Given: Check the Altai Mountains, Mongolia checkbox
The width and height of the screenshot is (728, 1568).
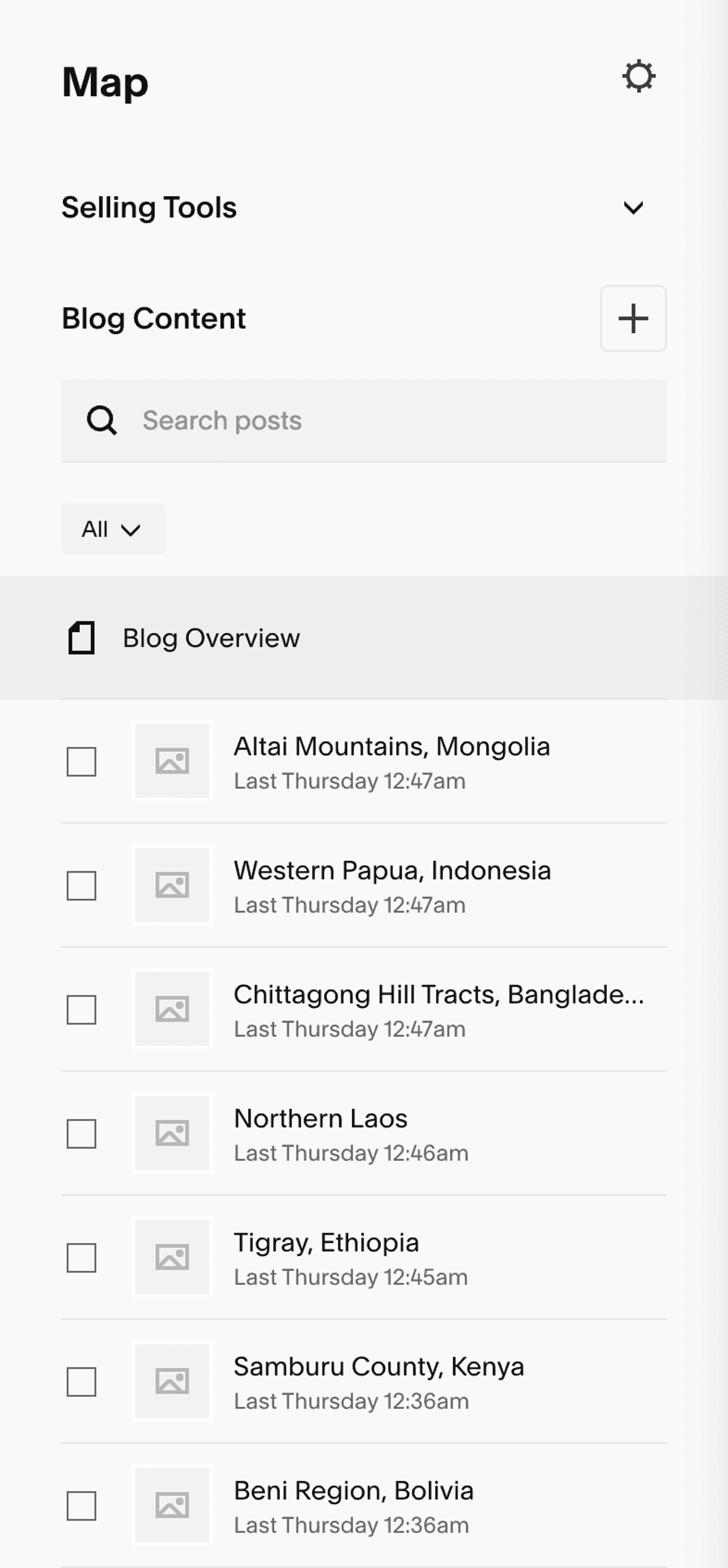Looking at the screenshot, I should click(x=82, y=762).
